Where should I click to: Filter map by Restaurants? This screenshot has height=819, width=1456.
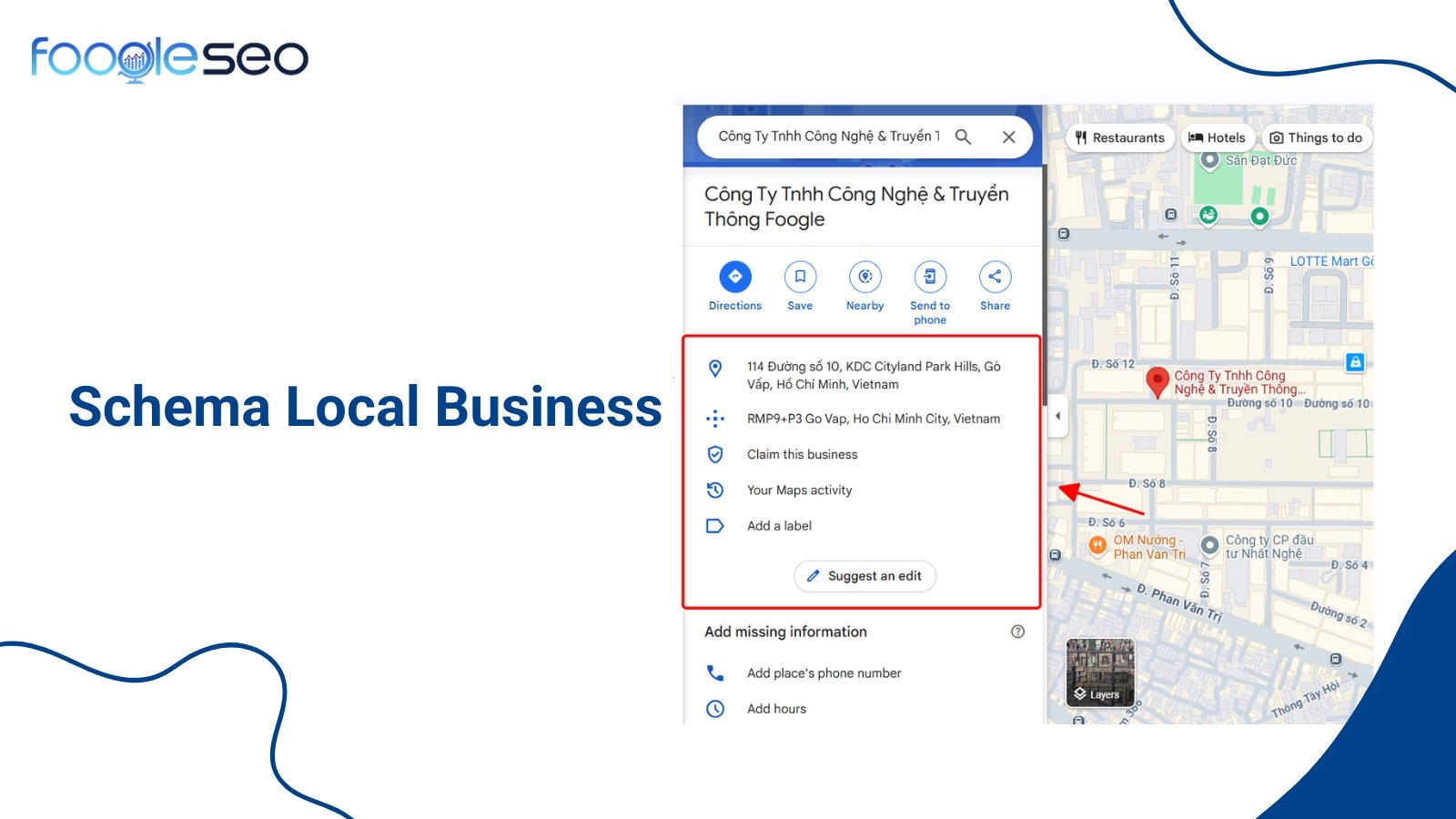tap(1119, 137)
